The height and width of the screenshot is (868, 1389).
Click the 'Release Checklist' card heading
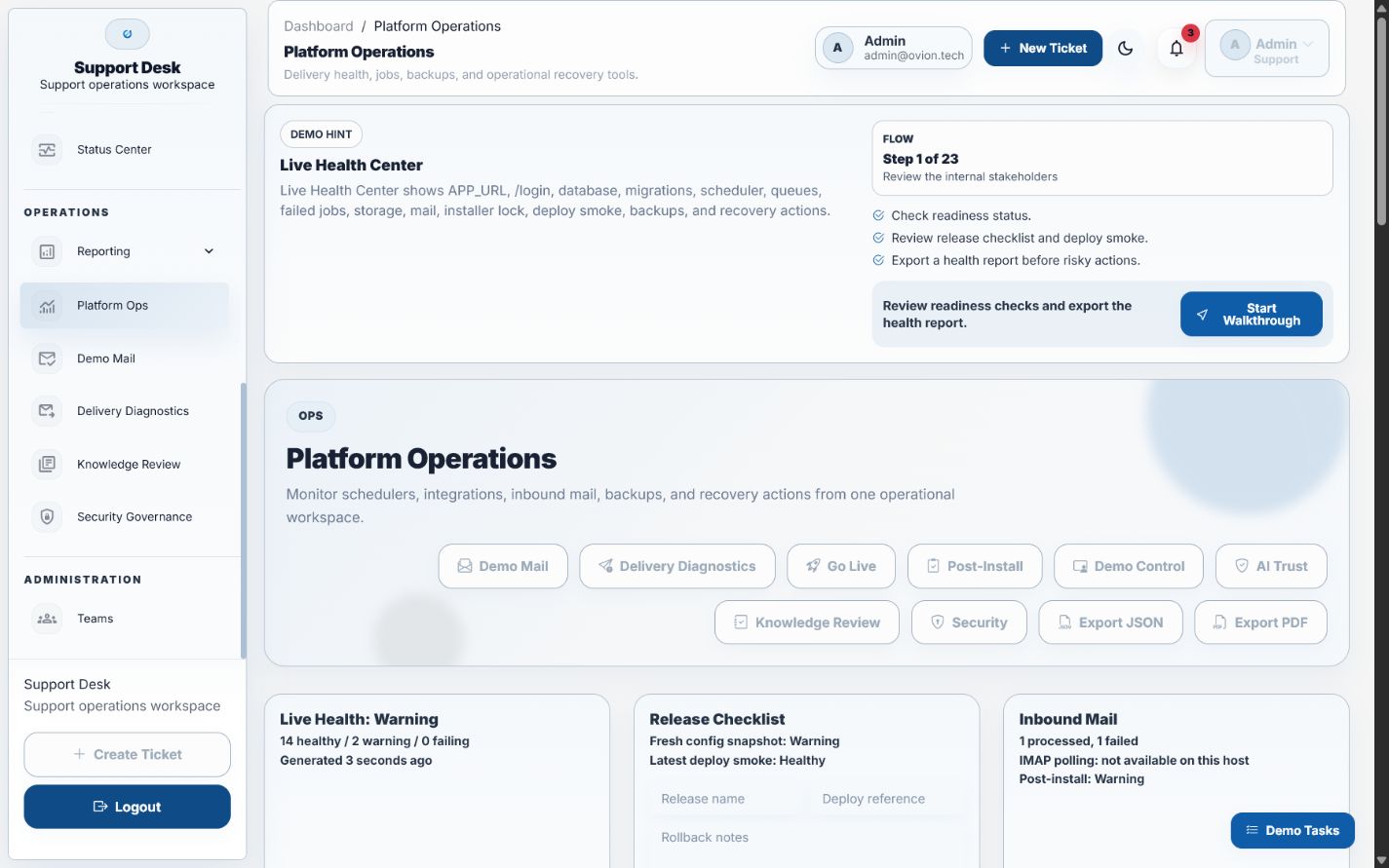pyautogui.click(x=716, y=719)
